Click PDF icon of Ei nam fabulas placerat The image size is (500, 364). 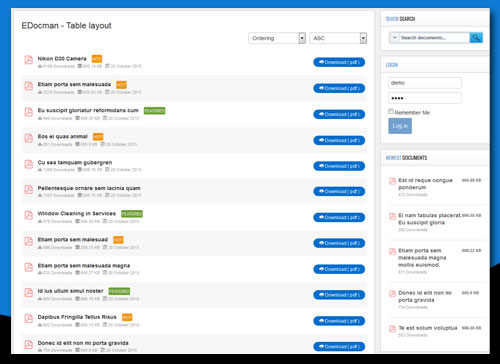392,216
